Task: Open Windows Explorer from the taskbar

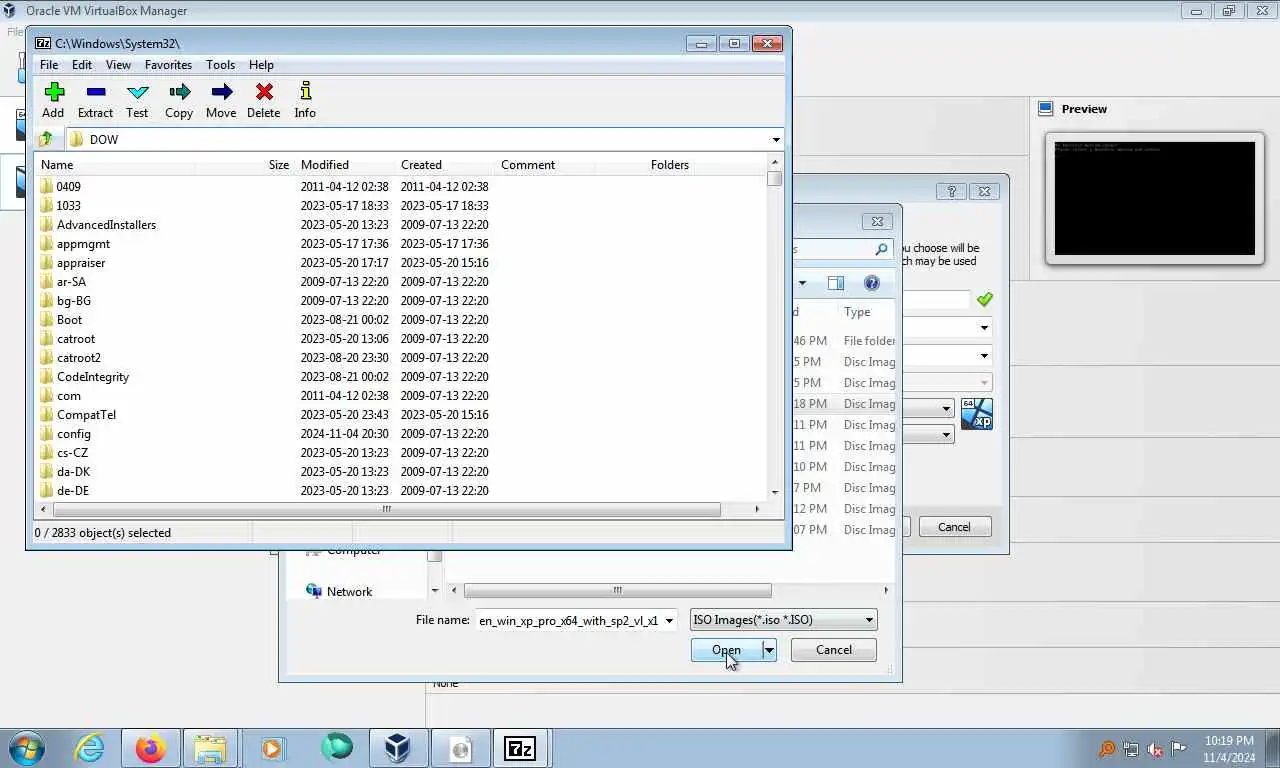Action: (x=211, y=749)
